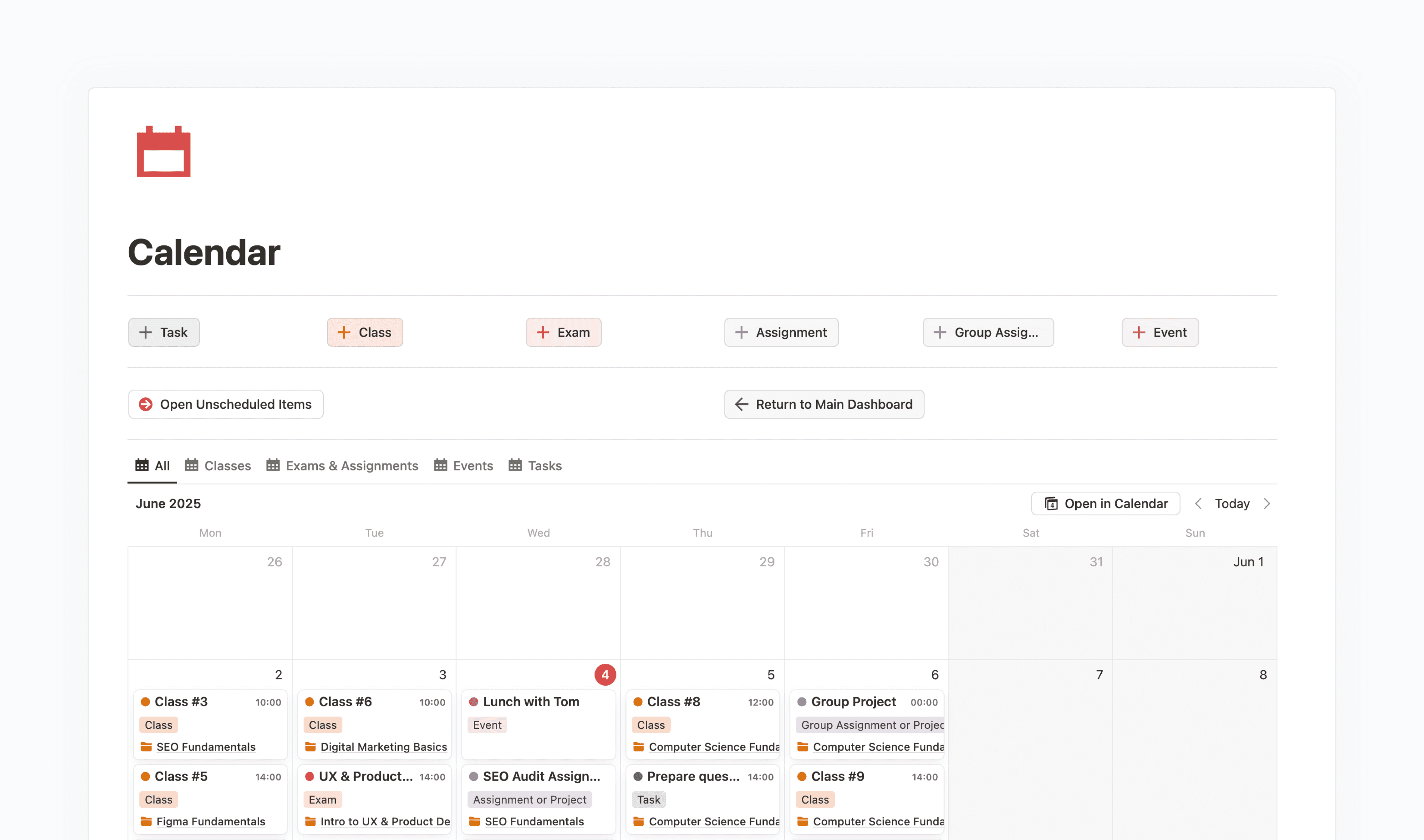This screenshot has height=840, width=1424.
Task: Add a new Assignment
Action: tap(781, 332)
